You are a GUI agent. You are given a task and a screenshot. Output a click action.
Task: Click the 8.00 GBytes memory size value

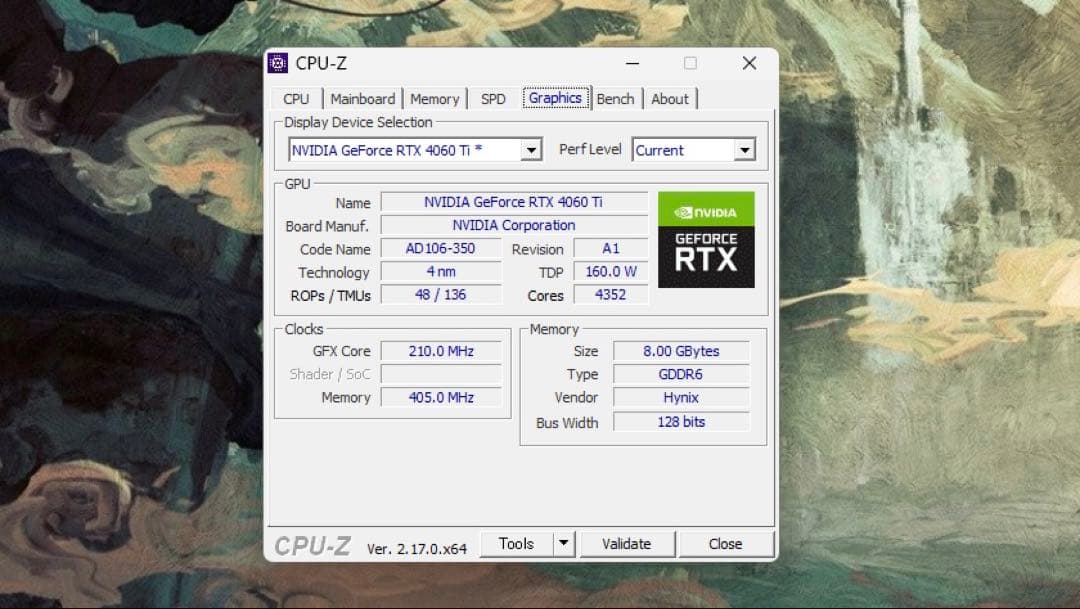[x=681, y=351]
